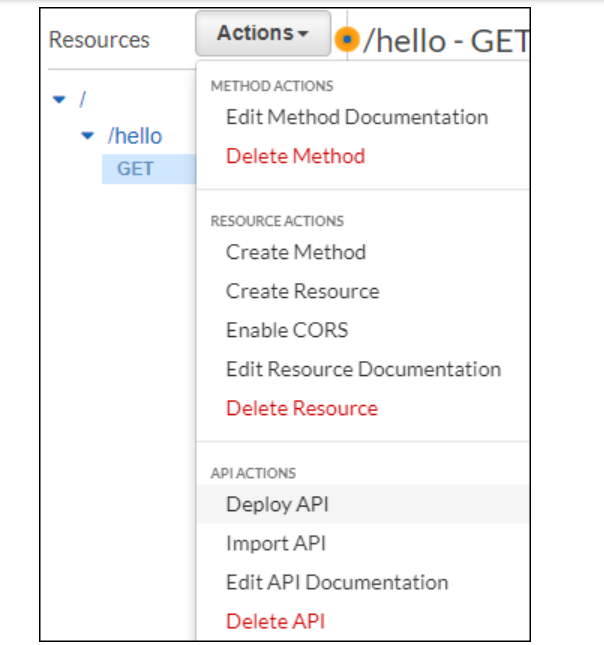Click Delete Method in the menu
Viewport: 604px width, 645px height.
(295, 156)
